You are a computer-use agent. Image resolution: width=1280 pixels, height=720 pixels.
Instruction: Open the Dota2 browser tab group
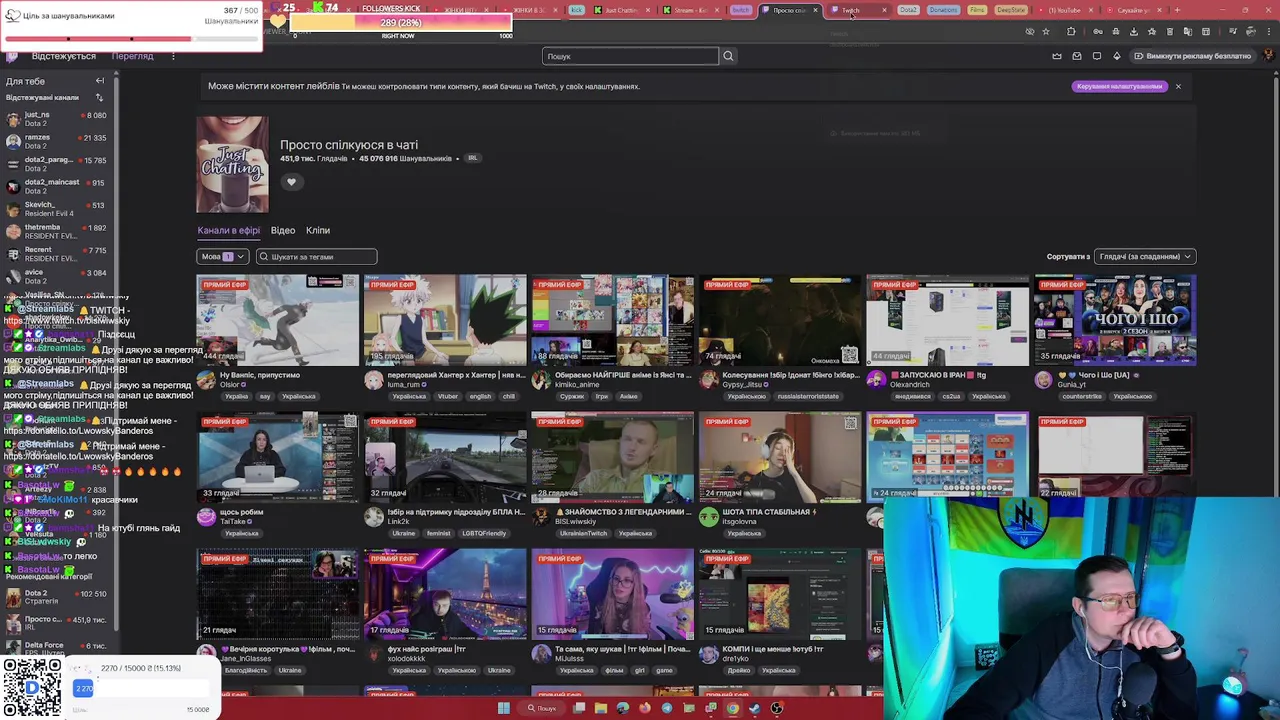coord(908,10)
